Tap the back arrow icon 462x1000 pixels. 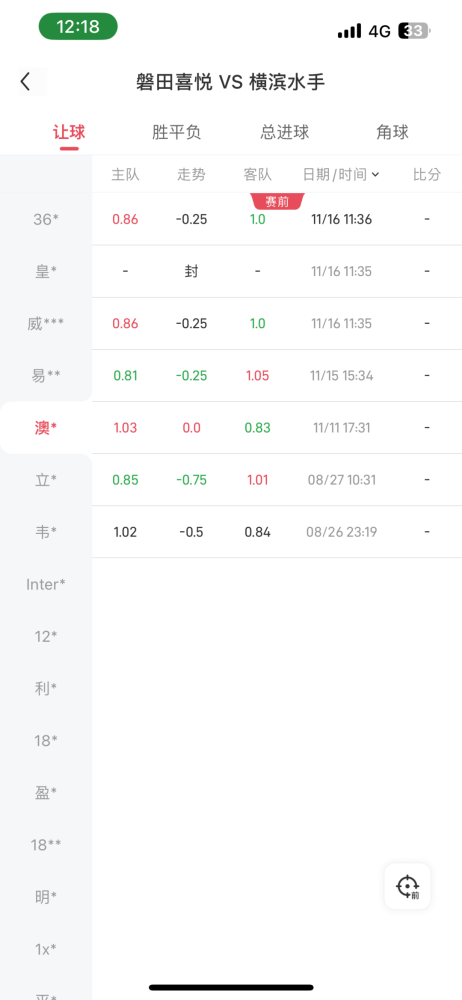click(26, 82)
